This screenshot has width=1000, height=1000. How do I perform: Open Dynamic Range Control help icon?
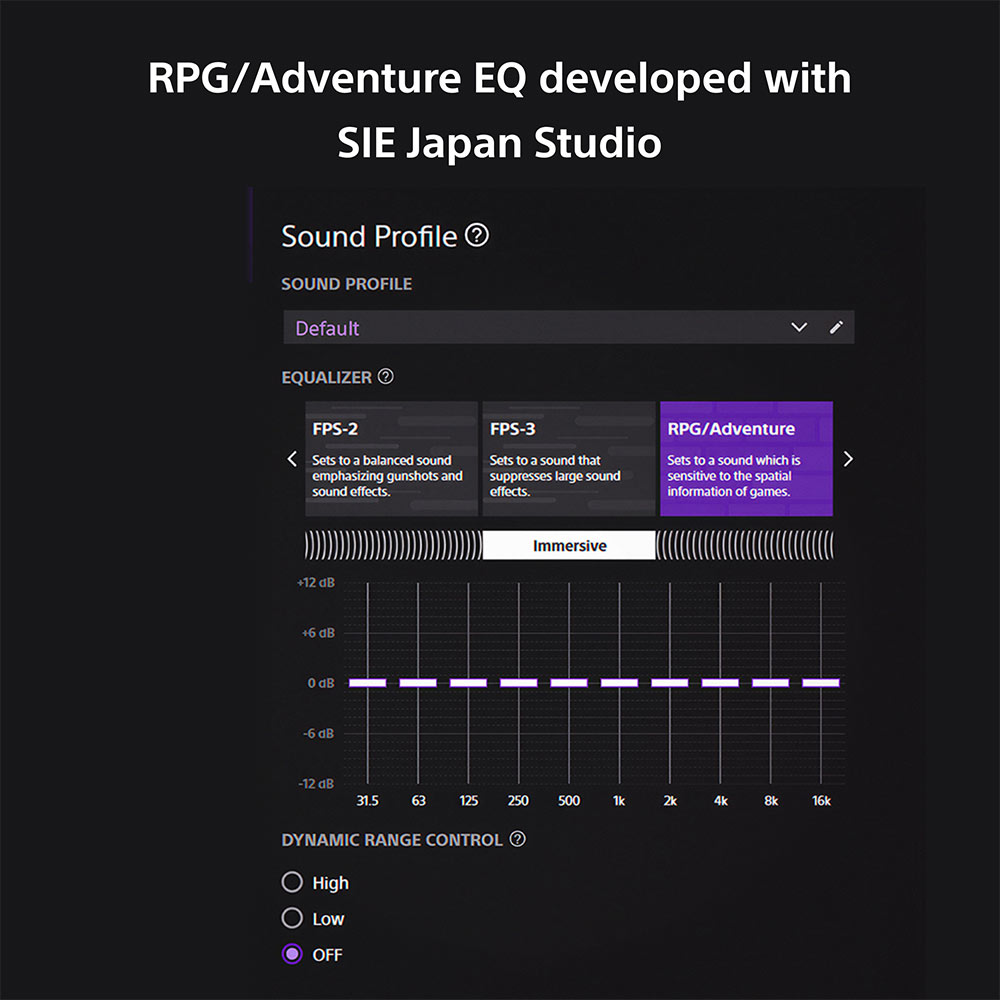click(x=518, y=839)
